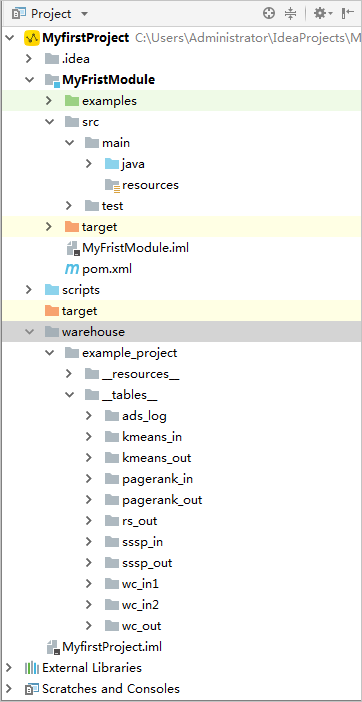Click the locate/scroll from source icon
Screen dimensions: 362x702
pos(269,13)
